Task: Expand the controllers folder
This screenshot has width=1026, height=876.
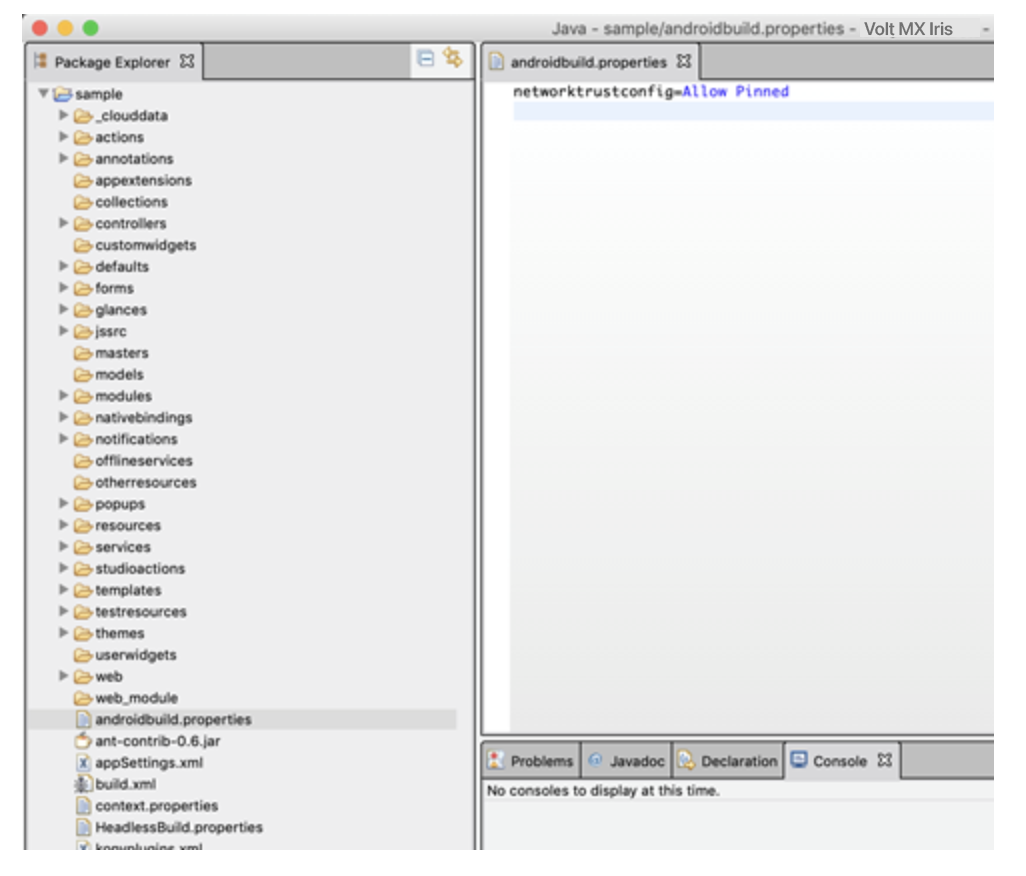Action: coord(63,223)
